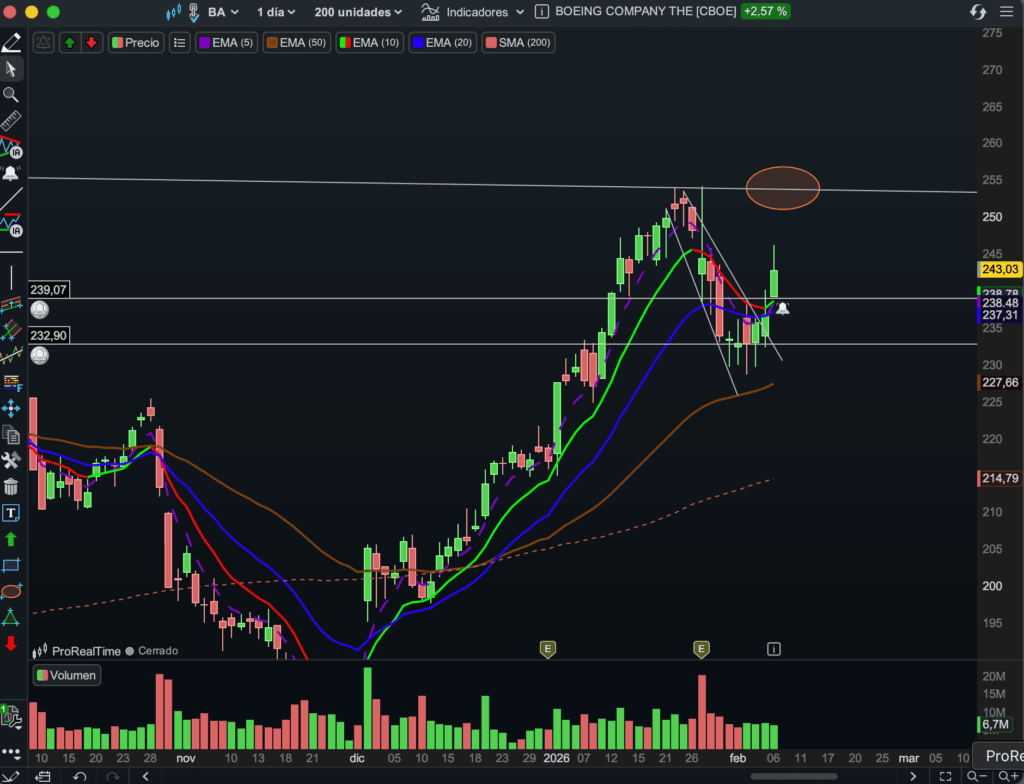The width and height of the screenshot is (1024, 784).
Task: Click the undo arrow in bottom bar
Action: [x=80, y=776]
